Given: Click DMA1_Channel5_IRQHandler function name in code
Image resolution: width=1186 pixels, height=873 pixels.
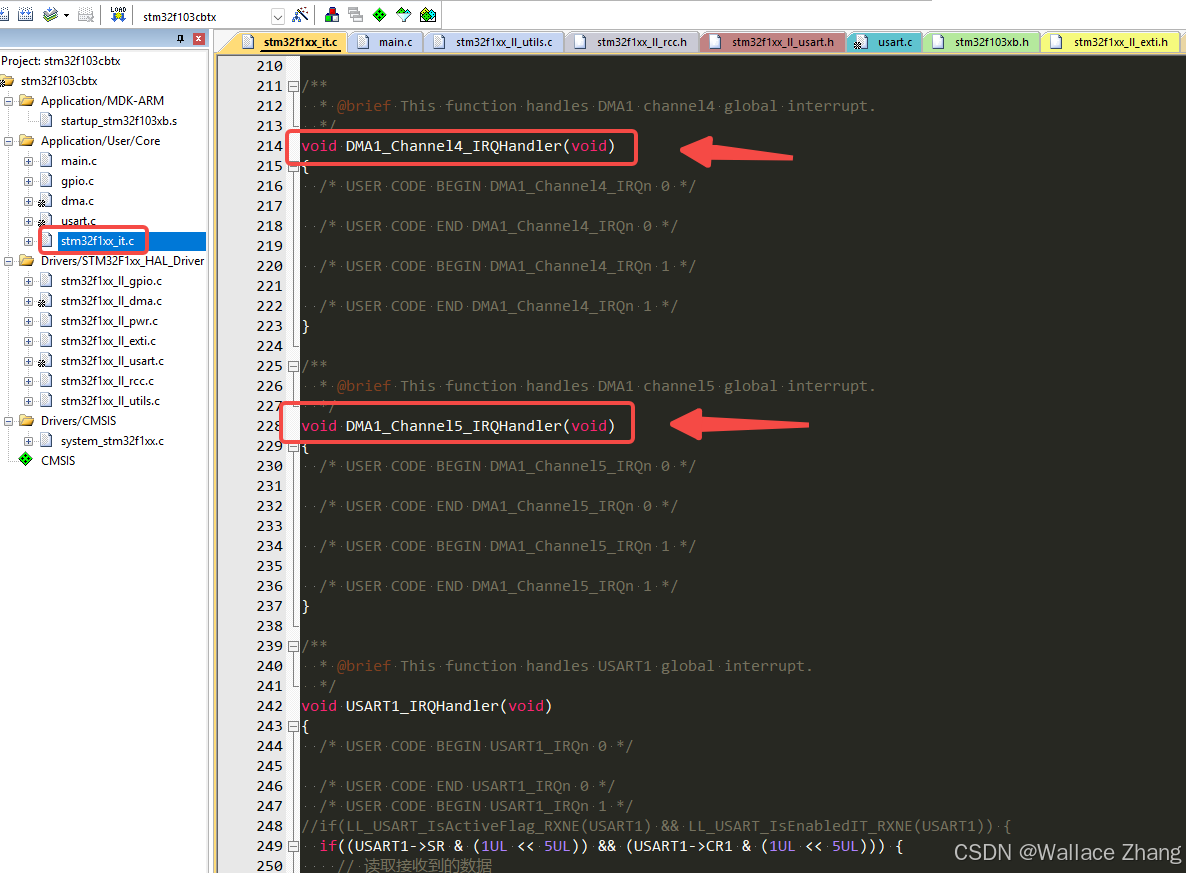Looking at the screenshot, I should pyautogui.click(x=453, y=426).
